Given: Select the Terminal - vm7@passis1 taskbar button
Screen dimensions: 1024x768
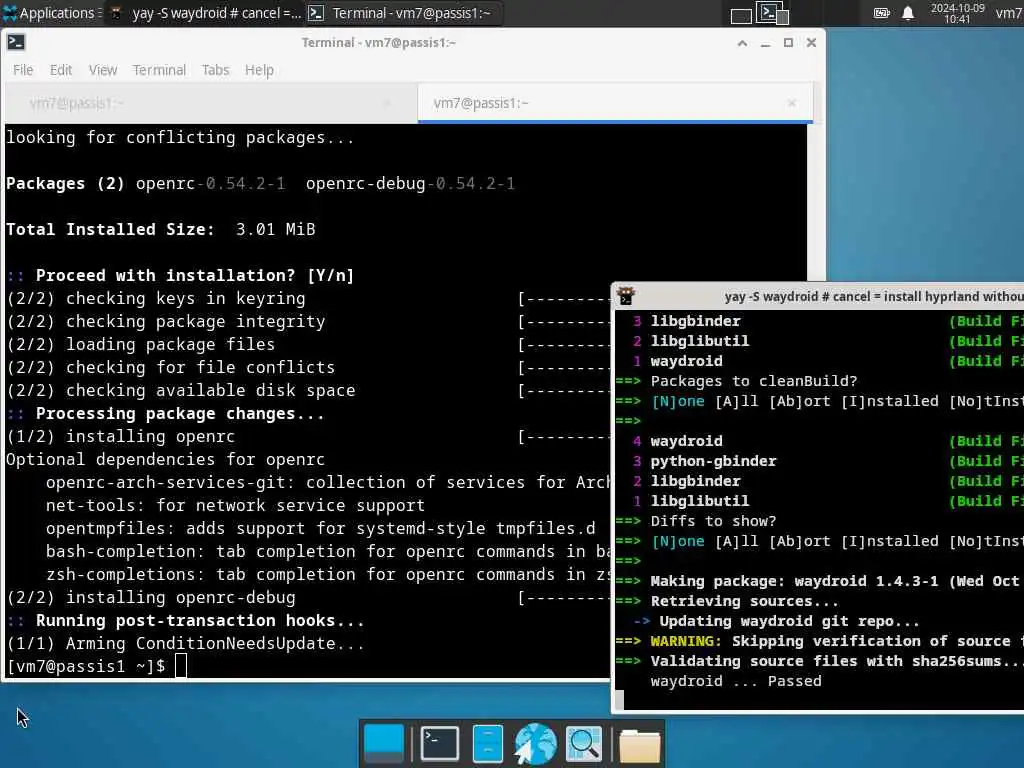Looking at the screenshot, I should [x=402, y=13].
